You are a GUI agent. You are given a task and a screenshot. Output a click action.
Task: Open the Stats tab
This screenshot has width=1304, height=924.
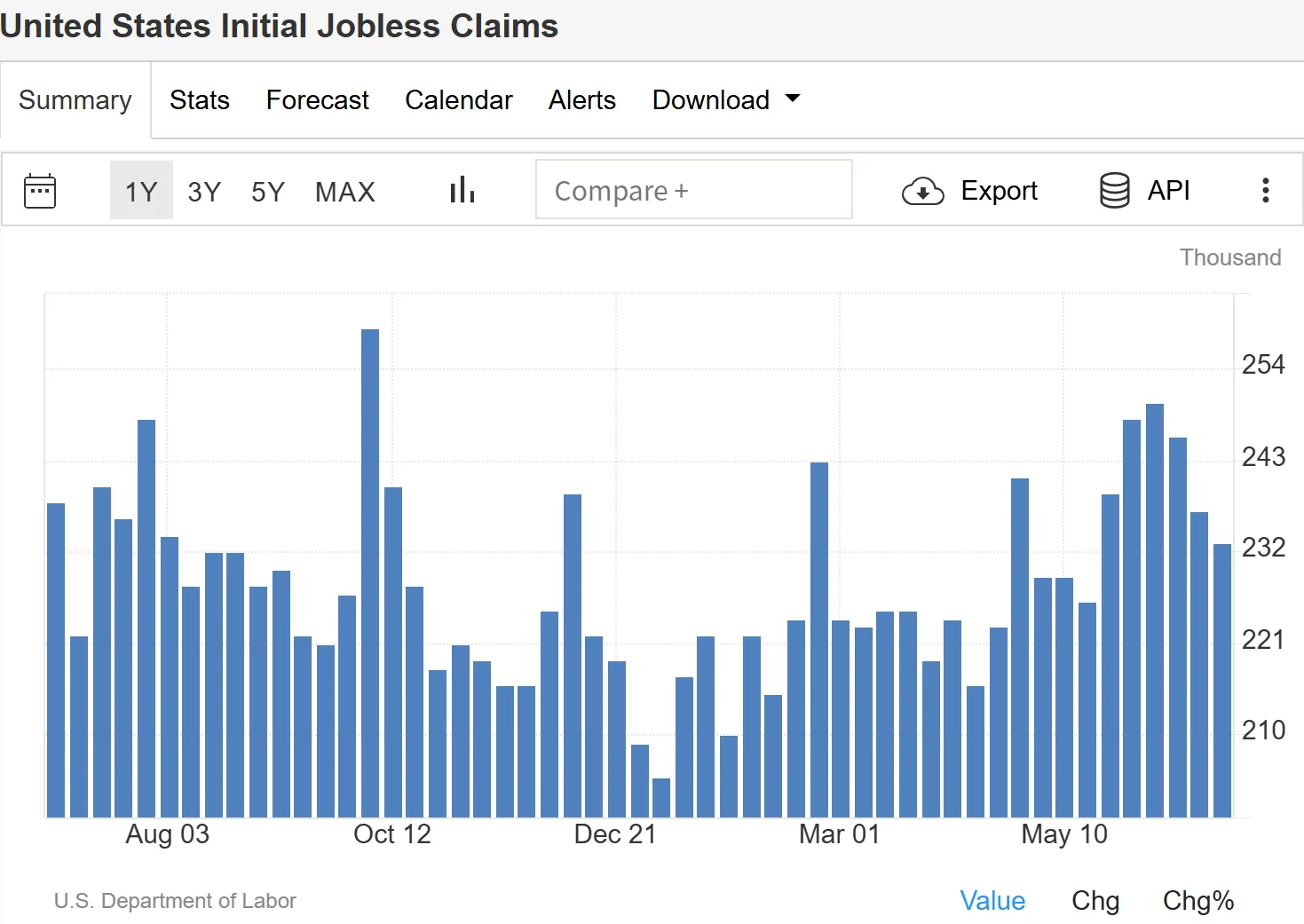pos(200,100)
